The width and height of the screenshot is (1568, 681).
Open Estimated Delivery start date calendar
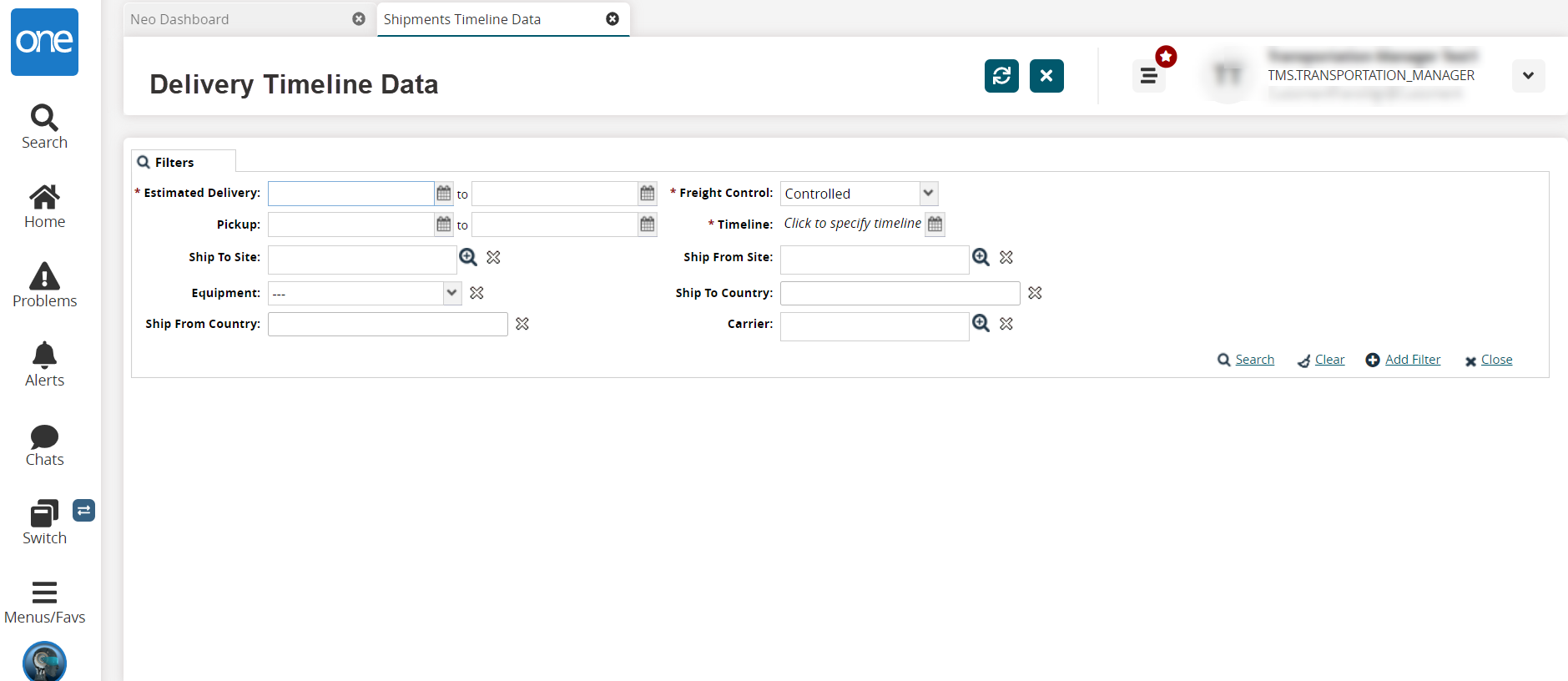click(x=444, y=194)
